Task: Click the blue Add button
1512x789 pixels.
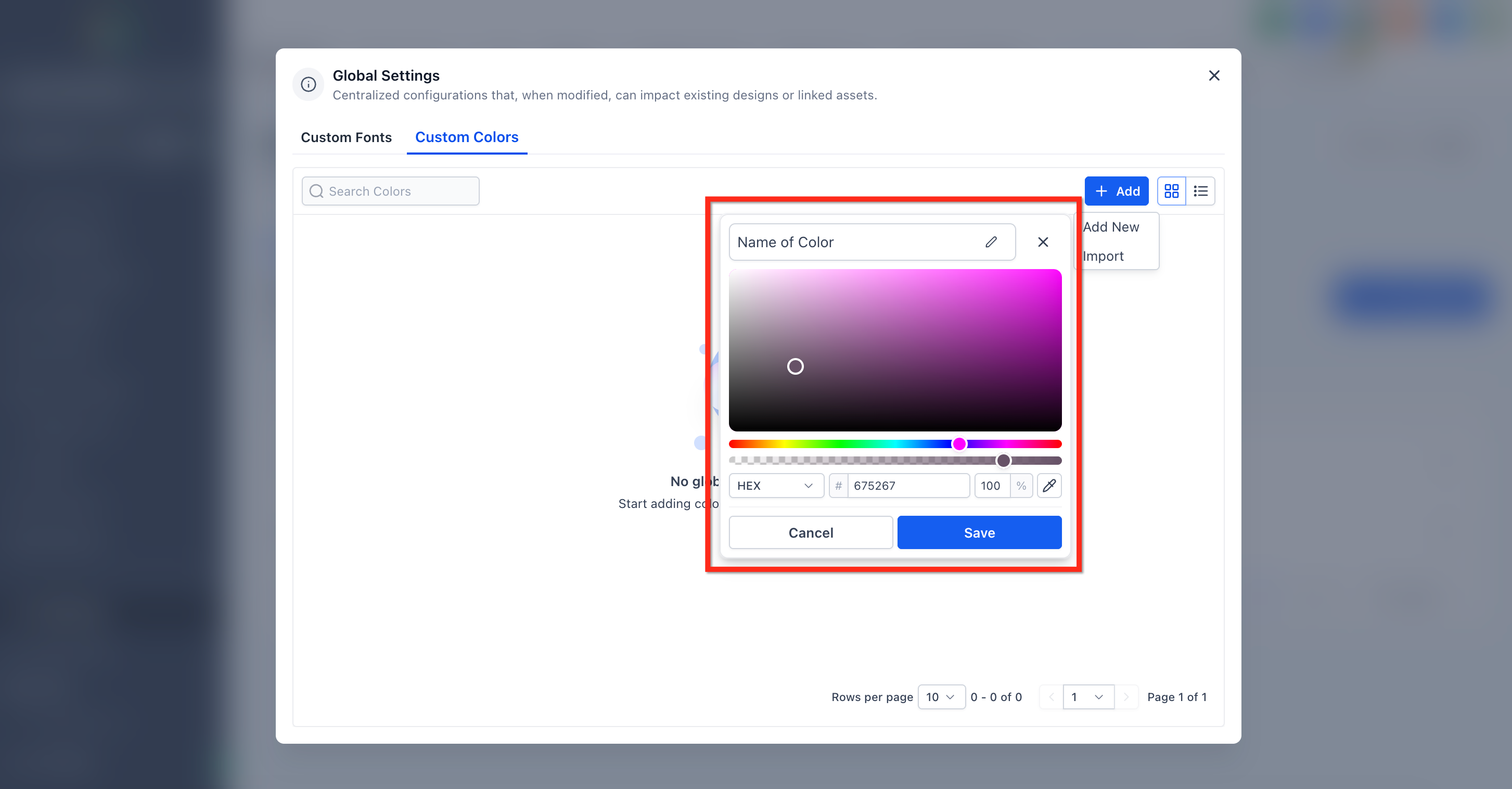Action: [1116, 191]
